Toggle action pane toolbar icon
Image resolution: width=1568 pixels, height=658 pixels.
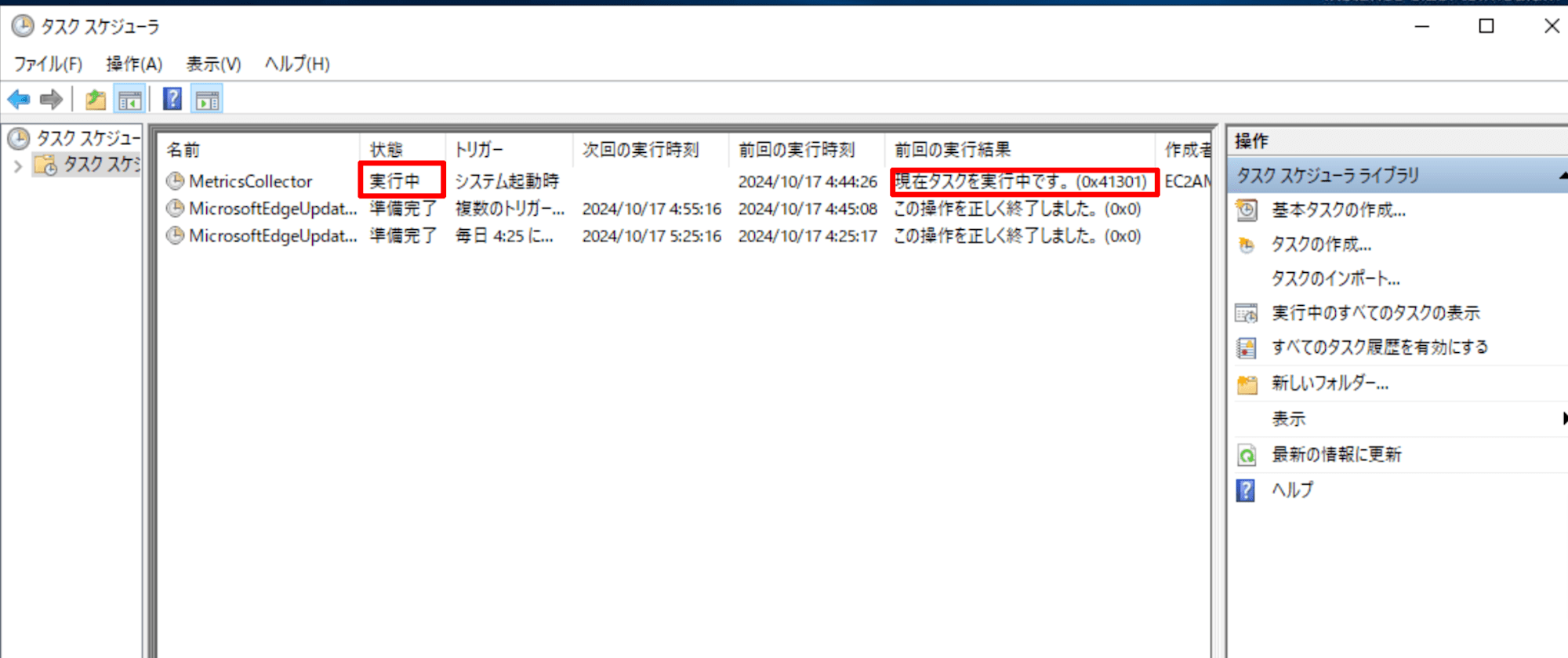[208, 100]
